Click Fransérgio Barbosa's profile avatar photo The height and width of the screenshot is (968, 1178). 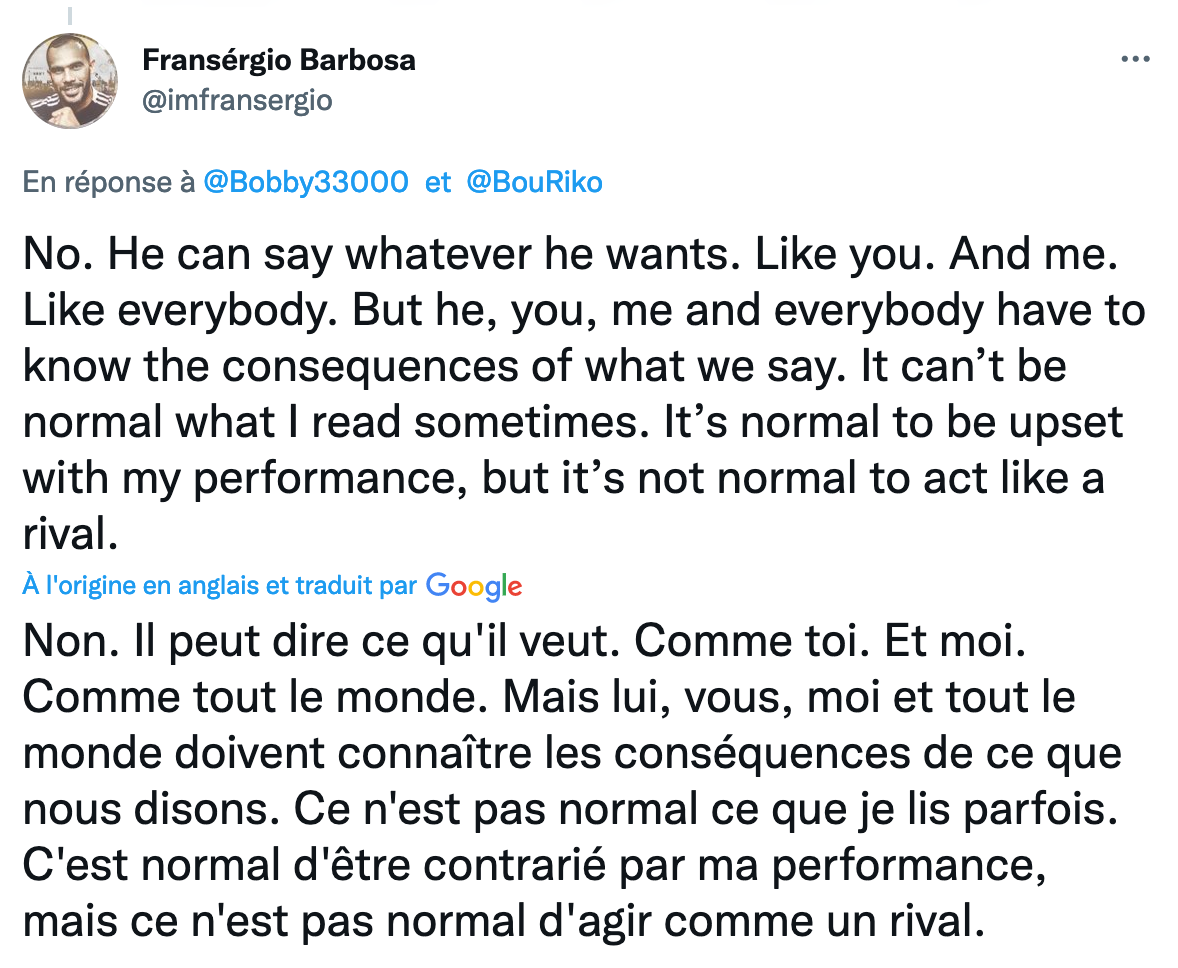[x=70, y=80]
